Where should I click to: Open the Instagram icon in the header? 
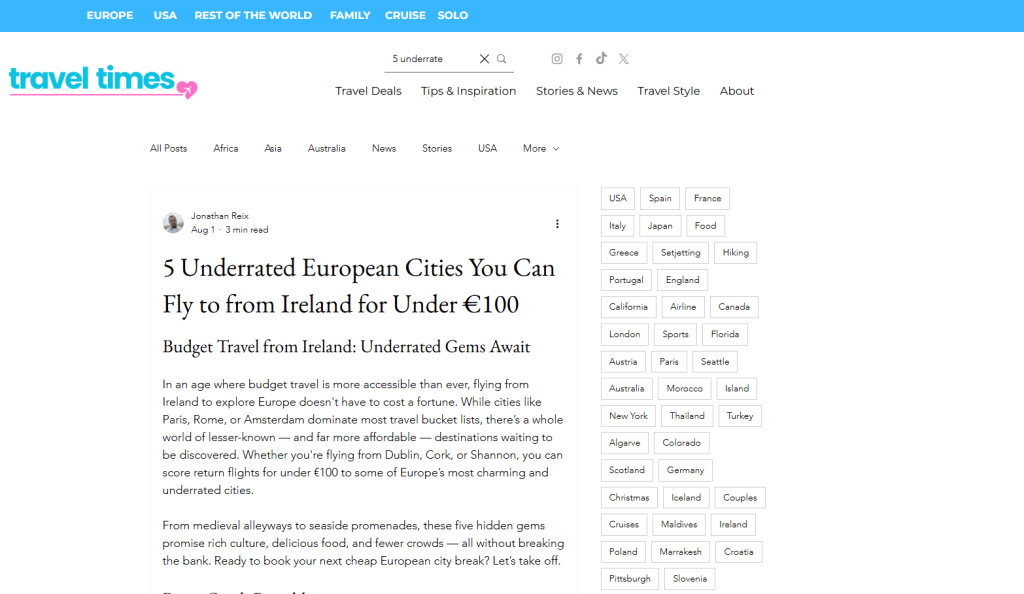click(556, 58)
